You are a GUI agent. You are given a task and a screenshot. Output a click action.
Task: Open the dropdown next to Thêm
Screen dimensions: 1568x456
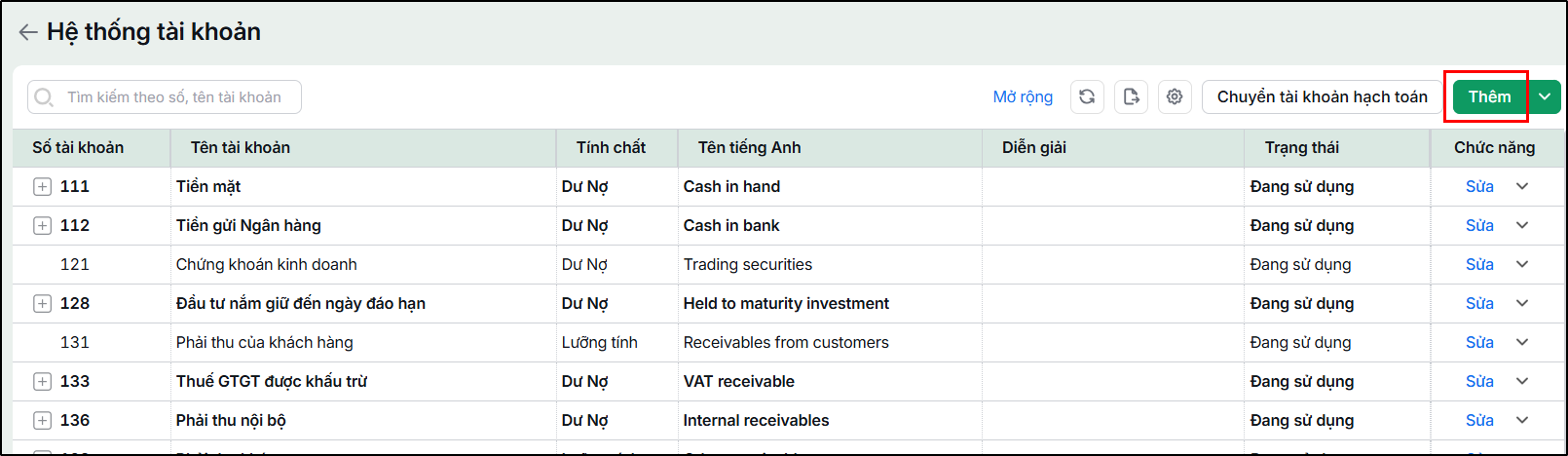coord(1545,97)
